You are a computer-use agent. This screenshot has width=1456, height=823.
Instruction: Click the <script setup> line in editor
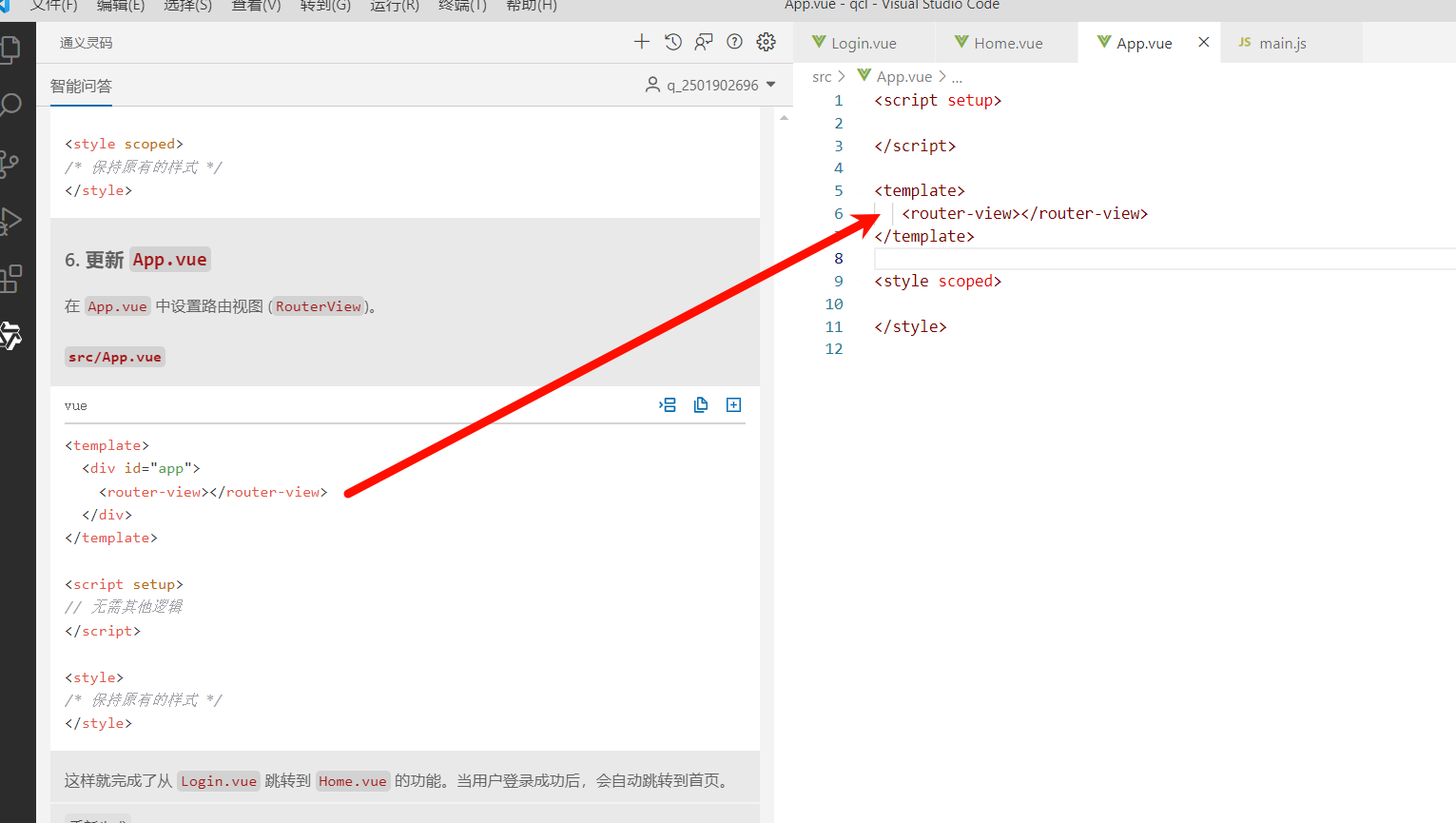938,101
